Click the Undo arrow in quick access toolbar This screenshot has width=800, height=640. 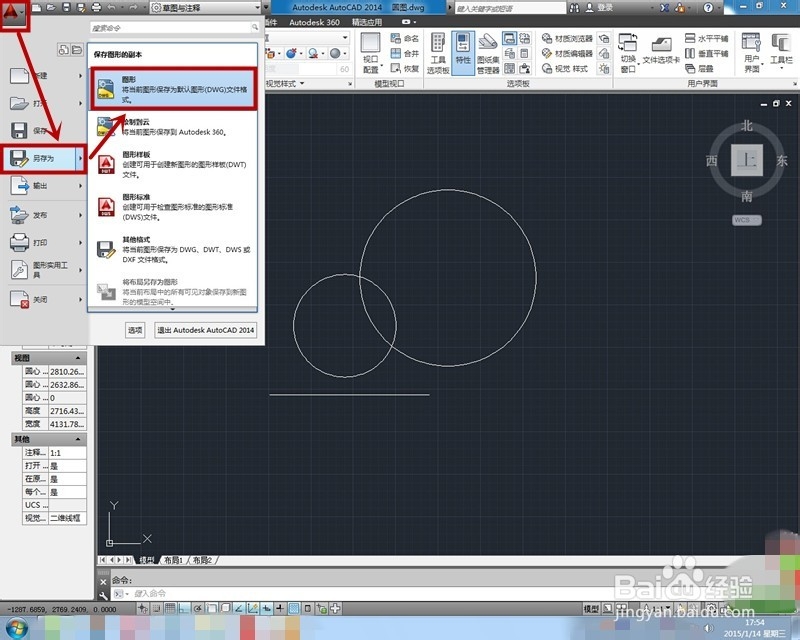[112, 8]
